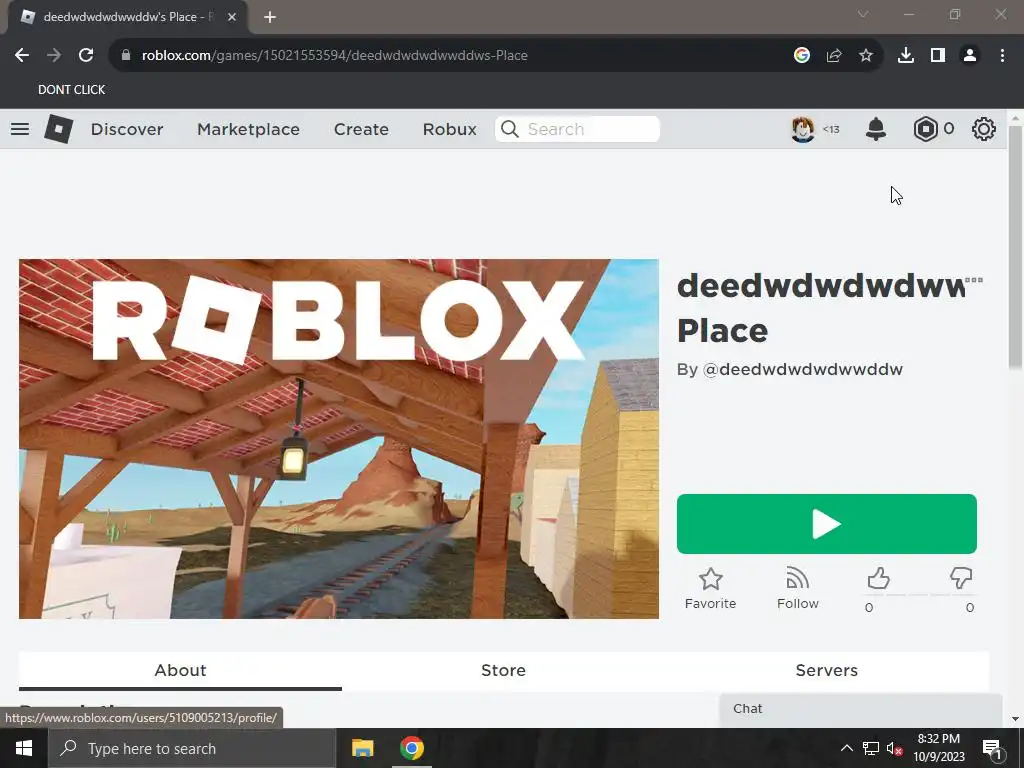Viewport: 1024px width, 768px height.
Task: Open the Windows Start menu
Action: tap(24, 748)
